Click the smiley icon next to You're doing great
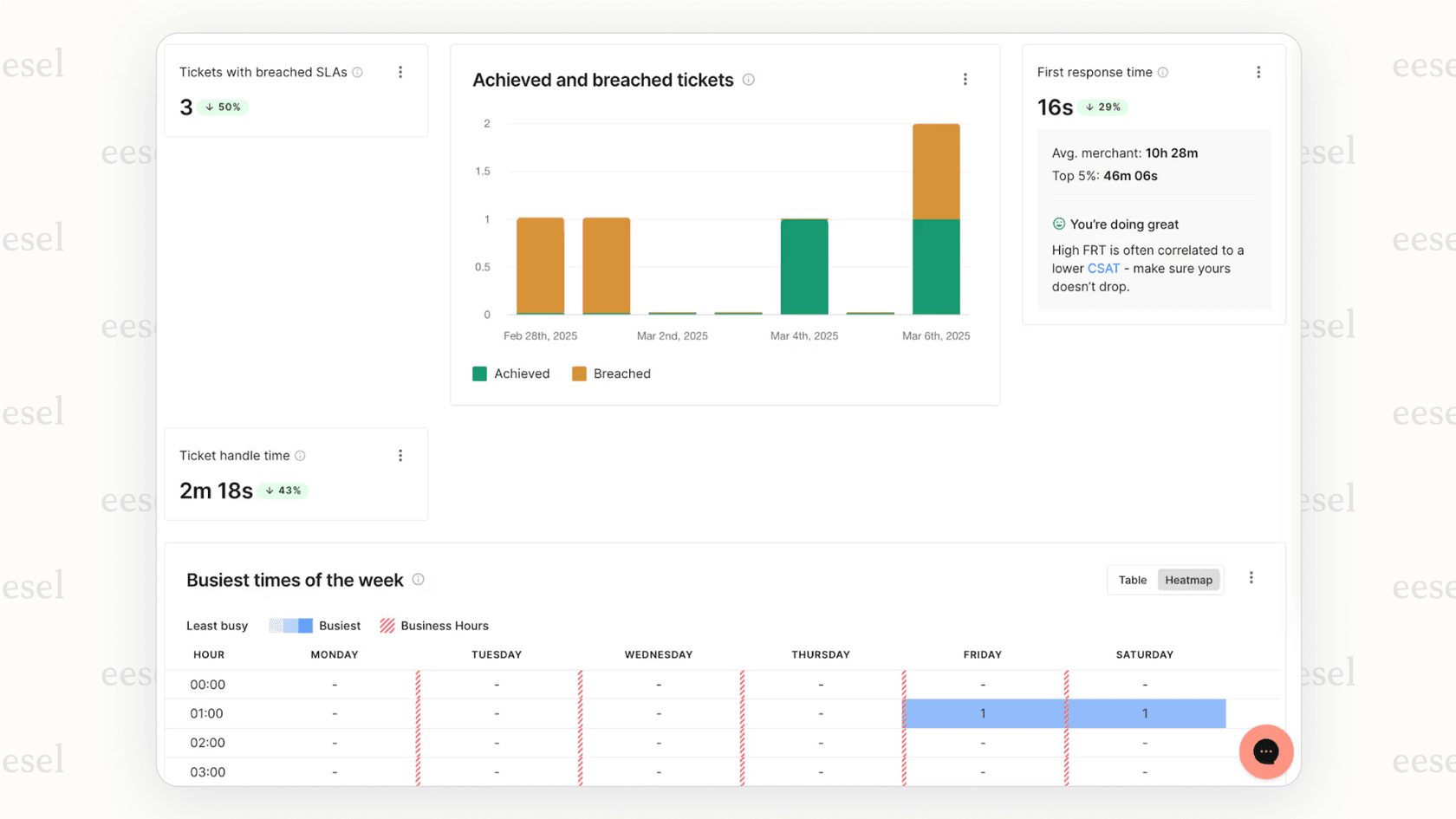1456x819 pixels. point(1059,224)
